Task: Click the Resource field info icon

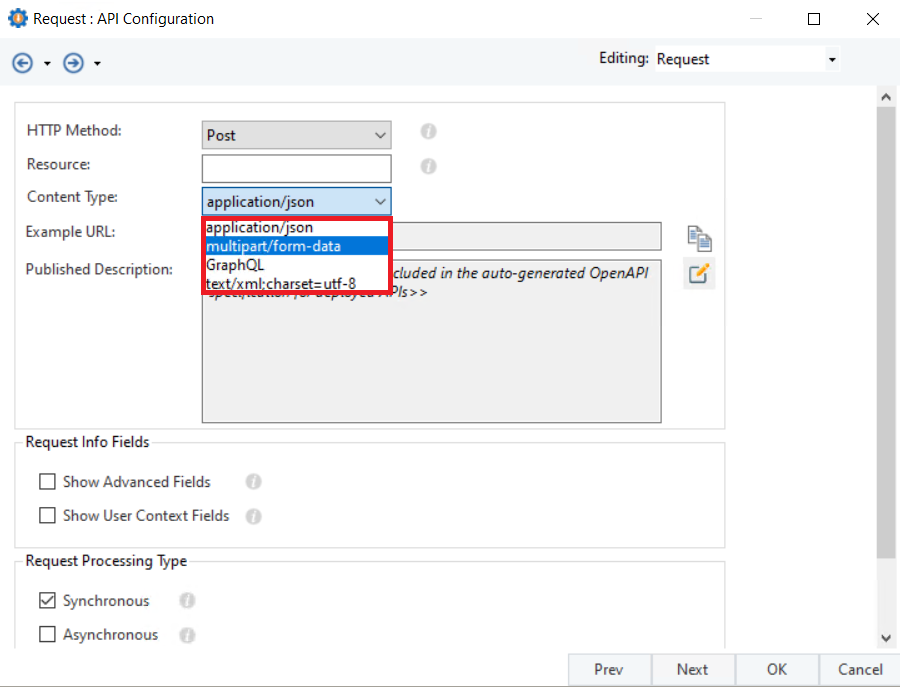Action: click(429, 166)
